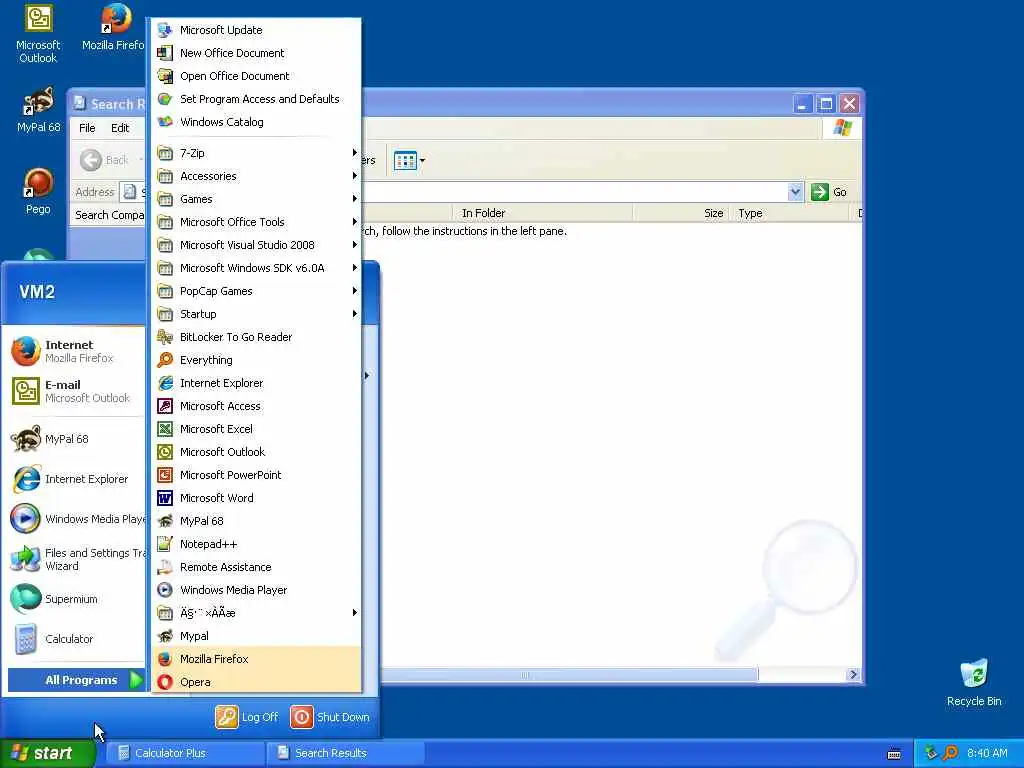1024x768 pixels.
Task: Click the Shut Down button
Action: pos(330,717)
